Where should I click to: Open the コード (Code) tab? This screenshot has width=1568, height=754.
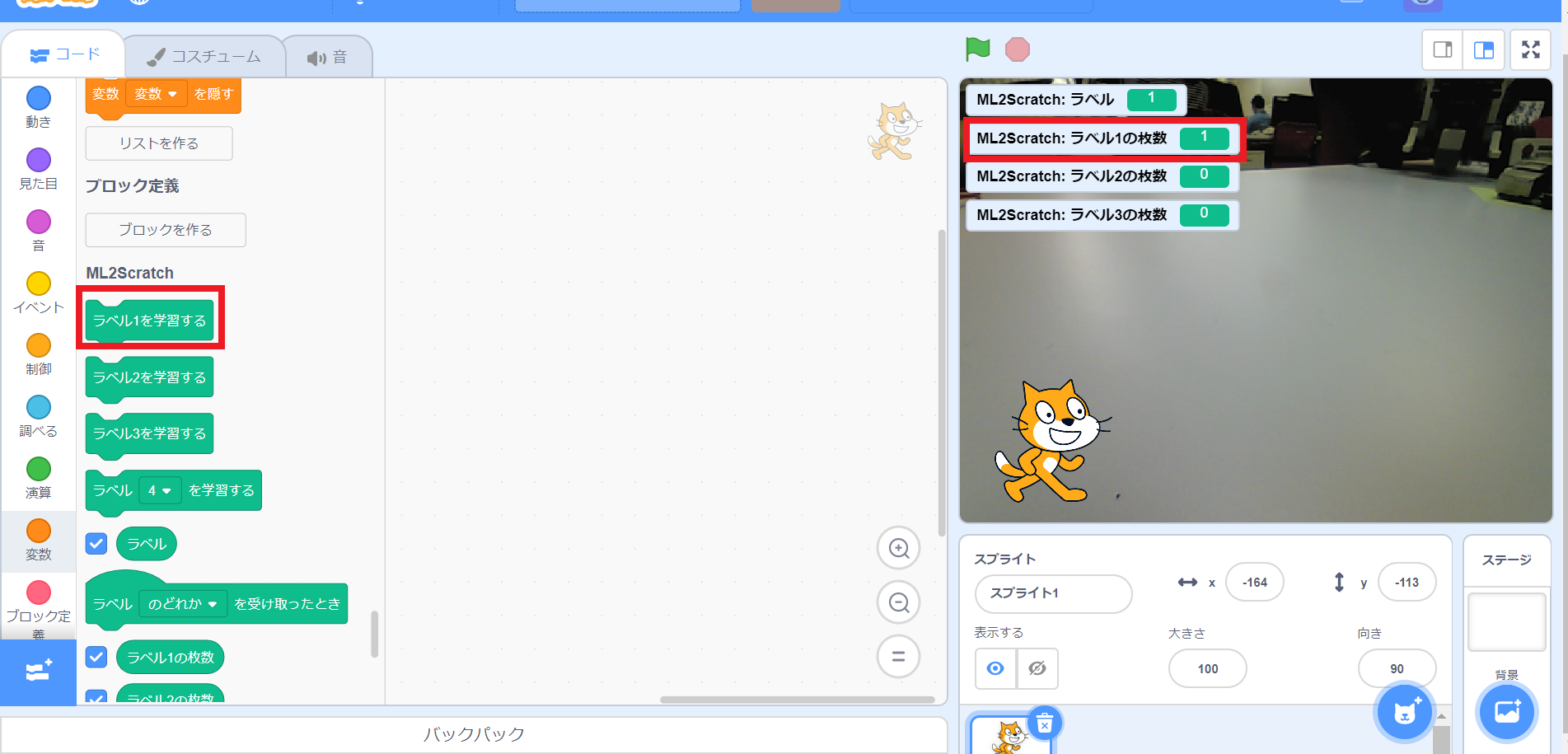tap(63, 55)
